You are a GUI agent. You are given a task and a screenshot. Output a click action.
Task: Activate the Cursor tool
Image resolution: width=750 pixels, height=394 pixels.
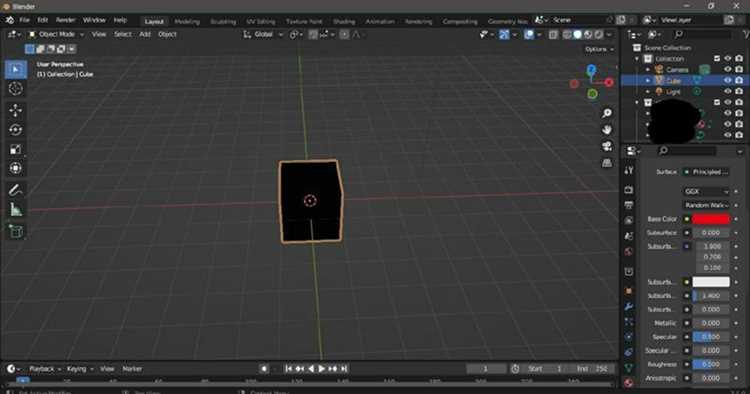[x=15, y=89]
